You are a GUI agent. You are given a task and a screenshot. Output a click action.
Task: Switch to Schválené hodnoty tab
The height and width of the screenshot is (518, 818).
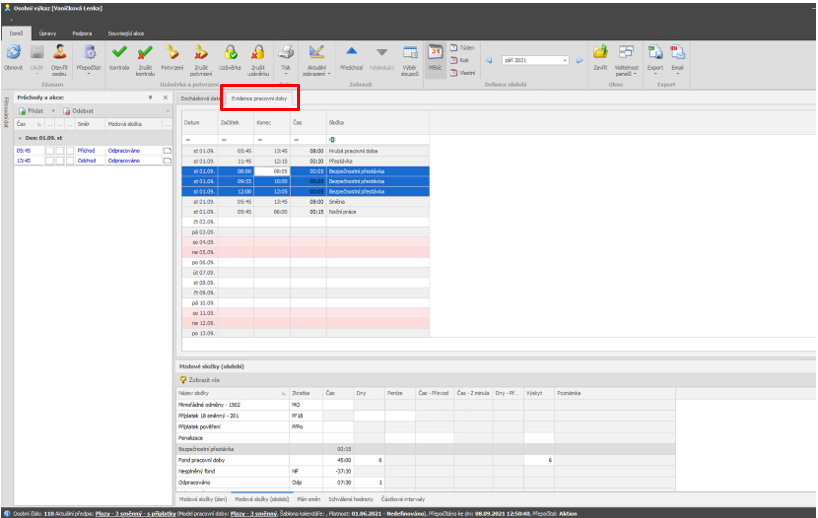(x=351, y=499)
